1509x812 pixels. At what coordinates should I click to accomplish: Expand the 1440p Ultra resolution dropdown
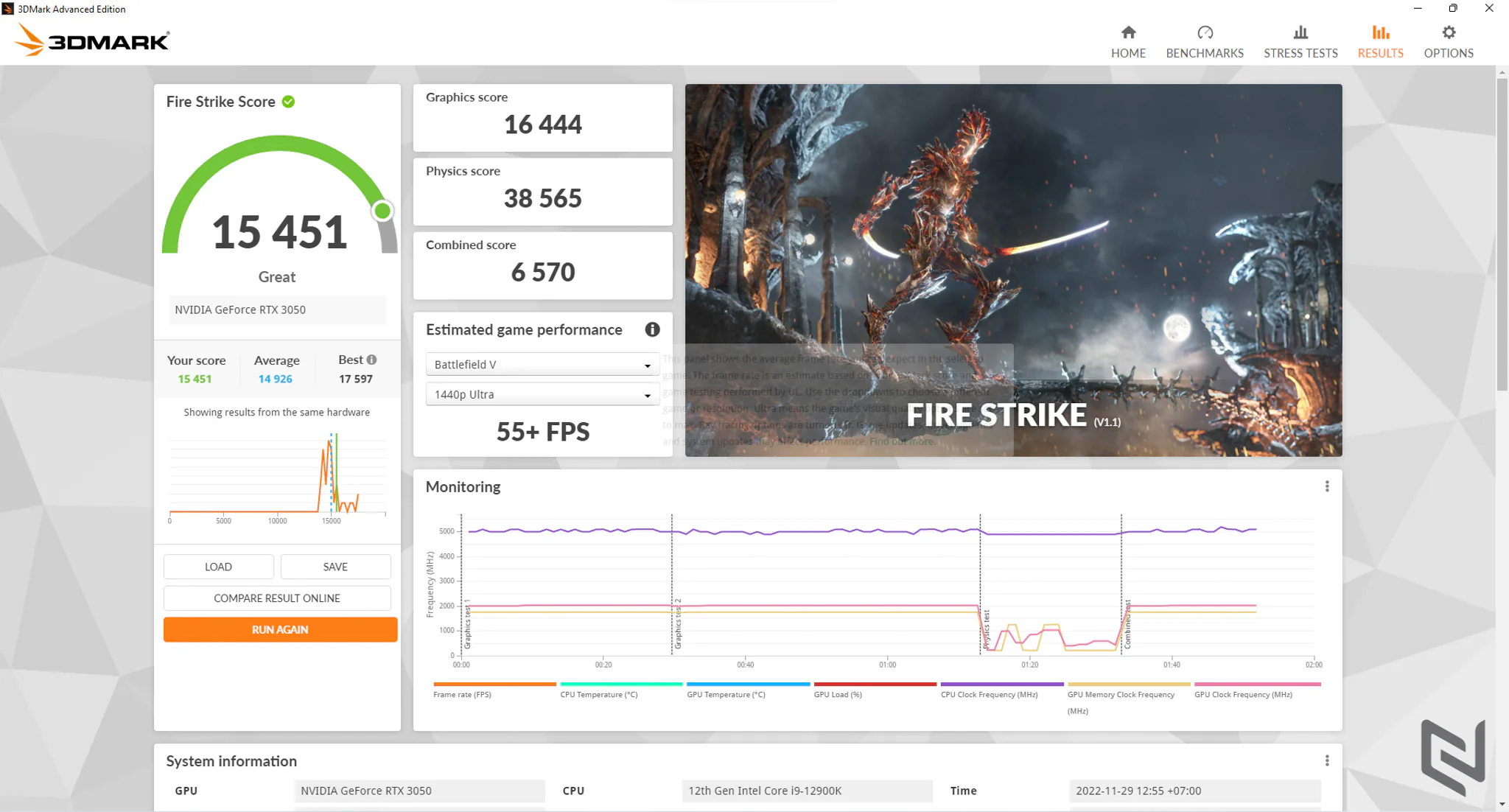tap(542, 394)
